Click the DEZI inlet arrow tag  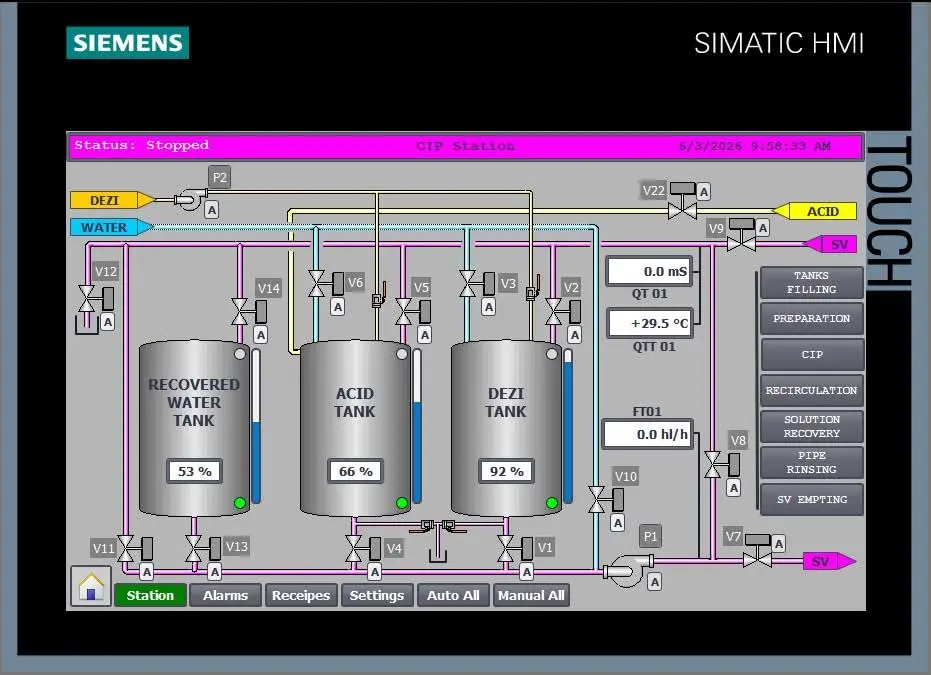(x=113, y=200)
